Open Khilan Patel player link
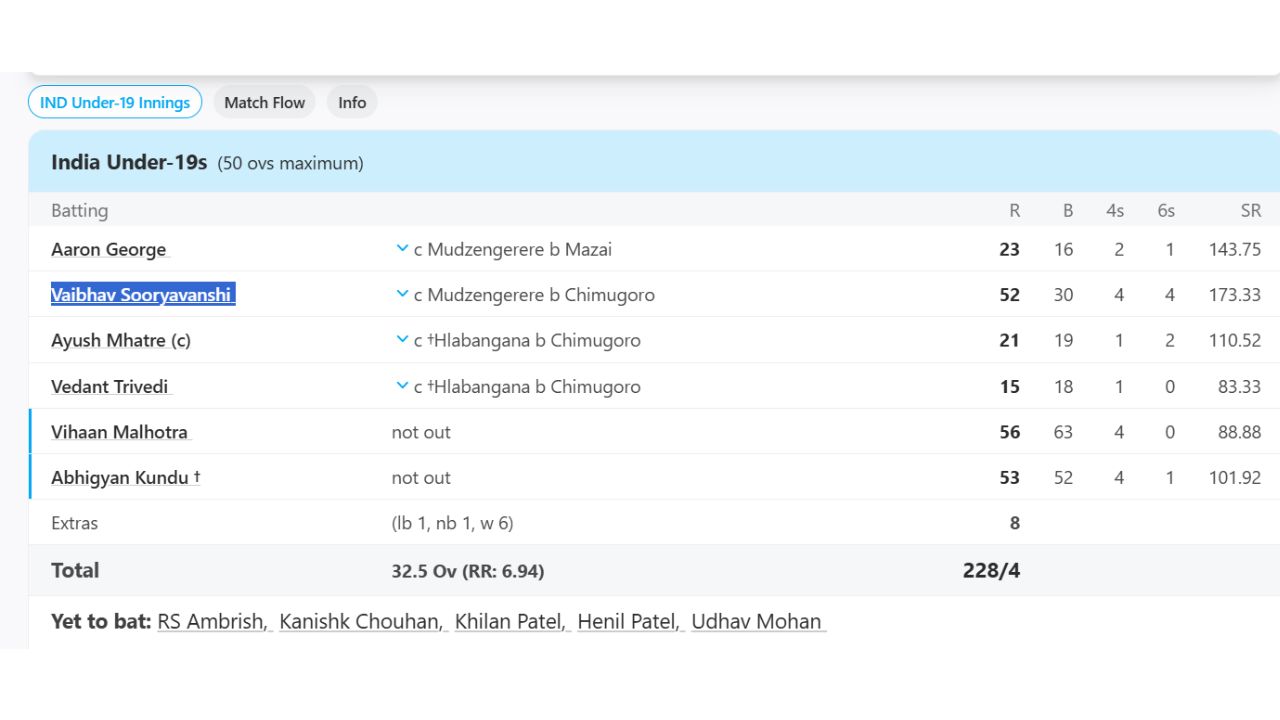The image size is (1280, 720). pos(511,621)
